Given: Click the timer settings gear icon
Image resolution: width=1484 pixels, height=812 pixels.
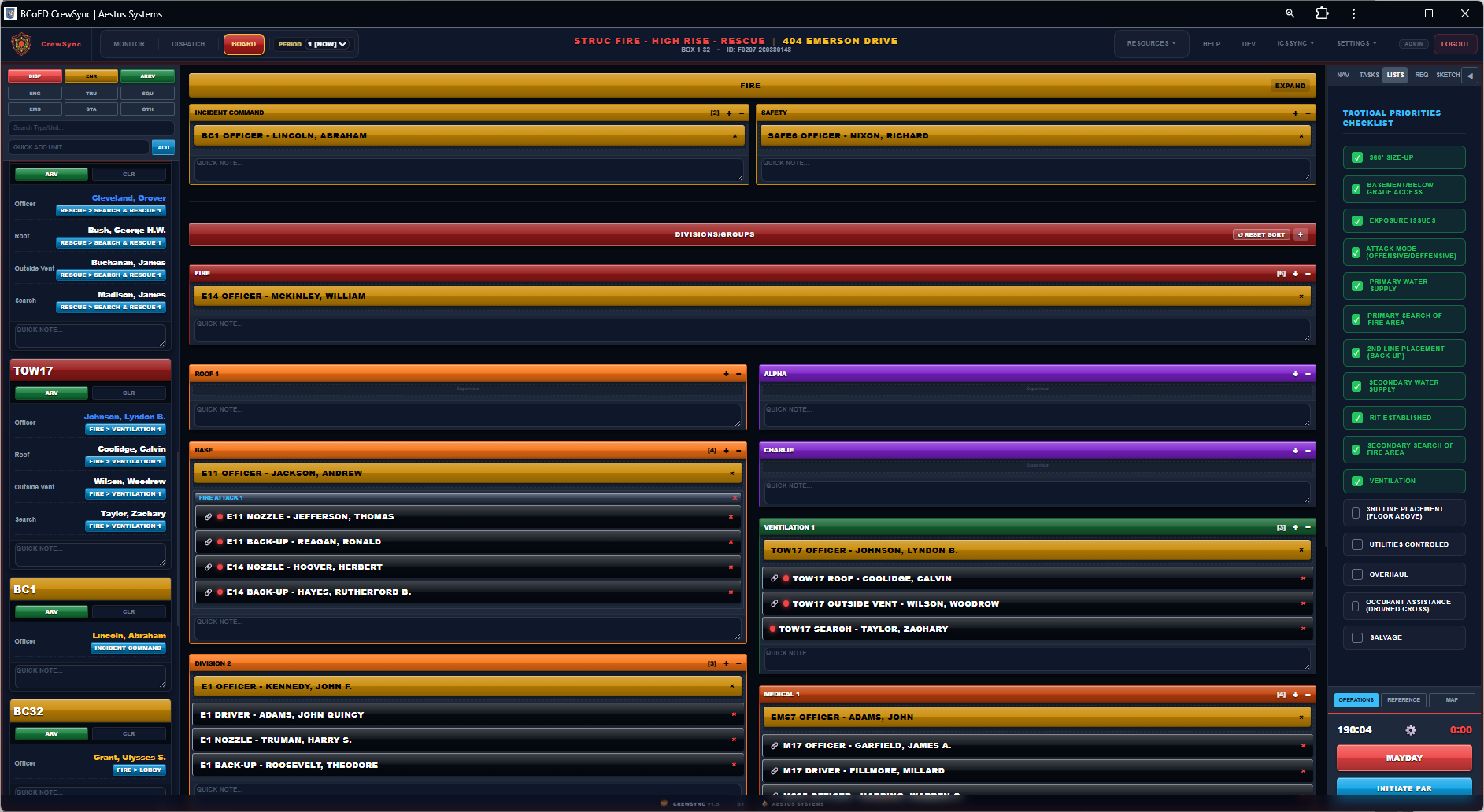Looking at the screenshot, I should point(1411,730).
